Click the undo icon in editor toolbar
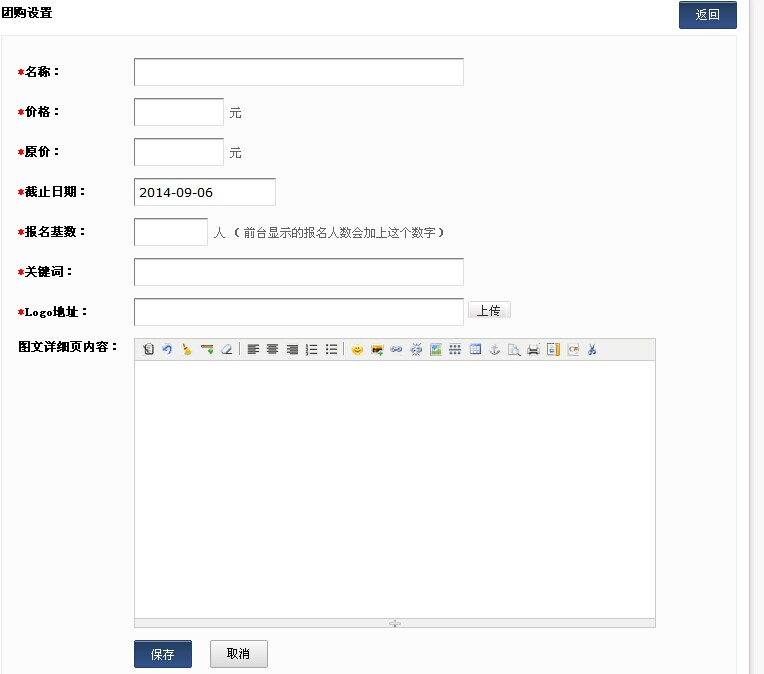Viewport: 764px width, 674px height. coord(167,350)
